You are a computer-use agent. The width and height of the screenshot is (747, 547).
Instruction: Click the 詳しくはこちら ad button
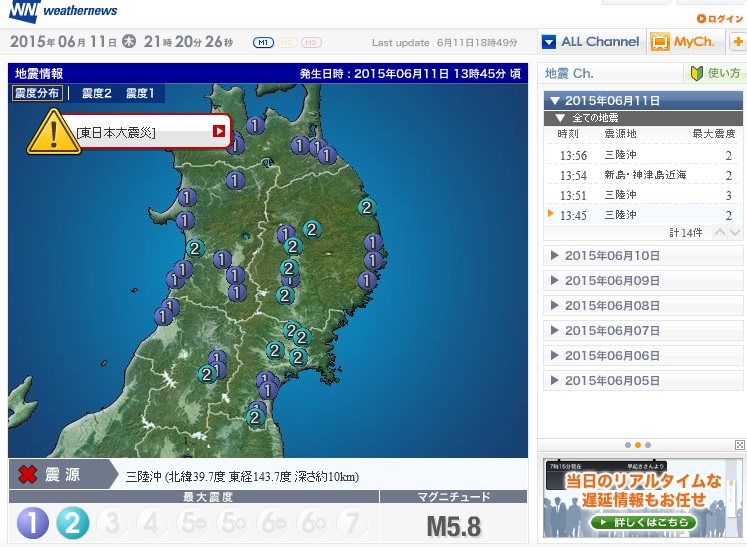[x=630, y=522]
